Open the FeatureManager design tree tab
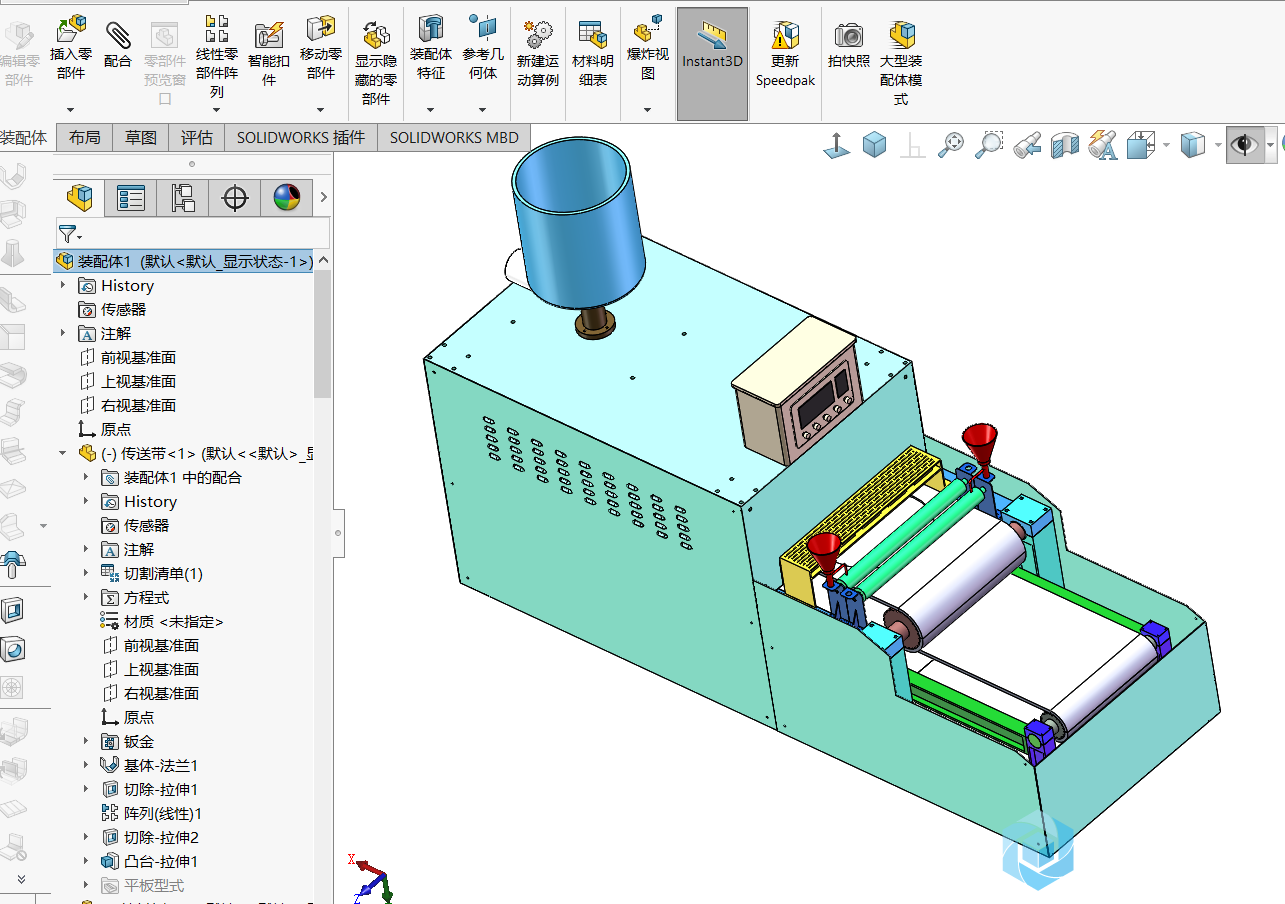This screenshot has width=1285, height=904. coord(80,198)
